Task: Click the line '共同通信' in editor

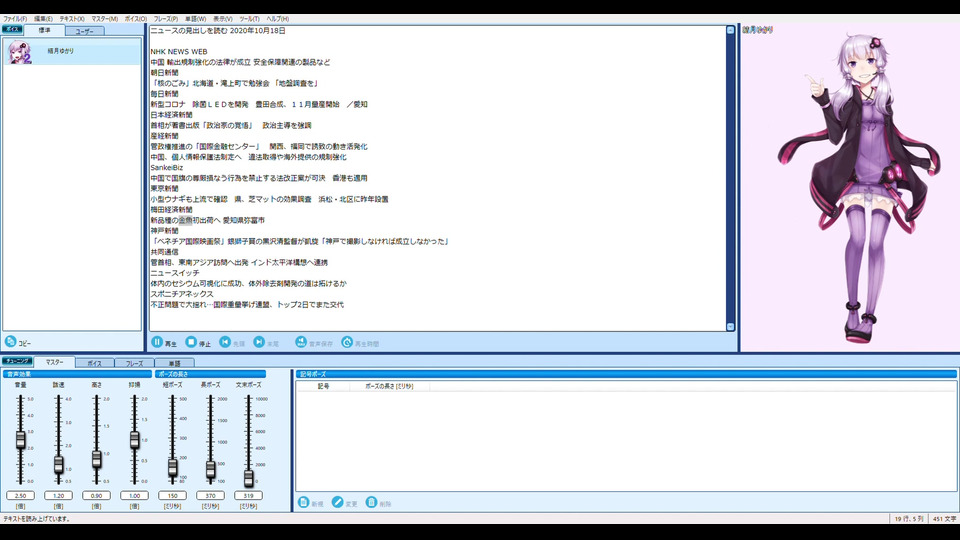Action: [x=164, y=252]
